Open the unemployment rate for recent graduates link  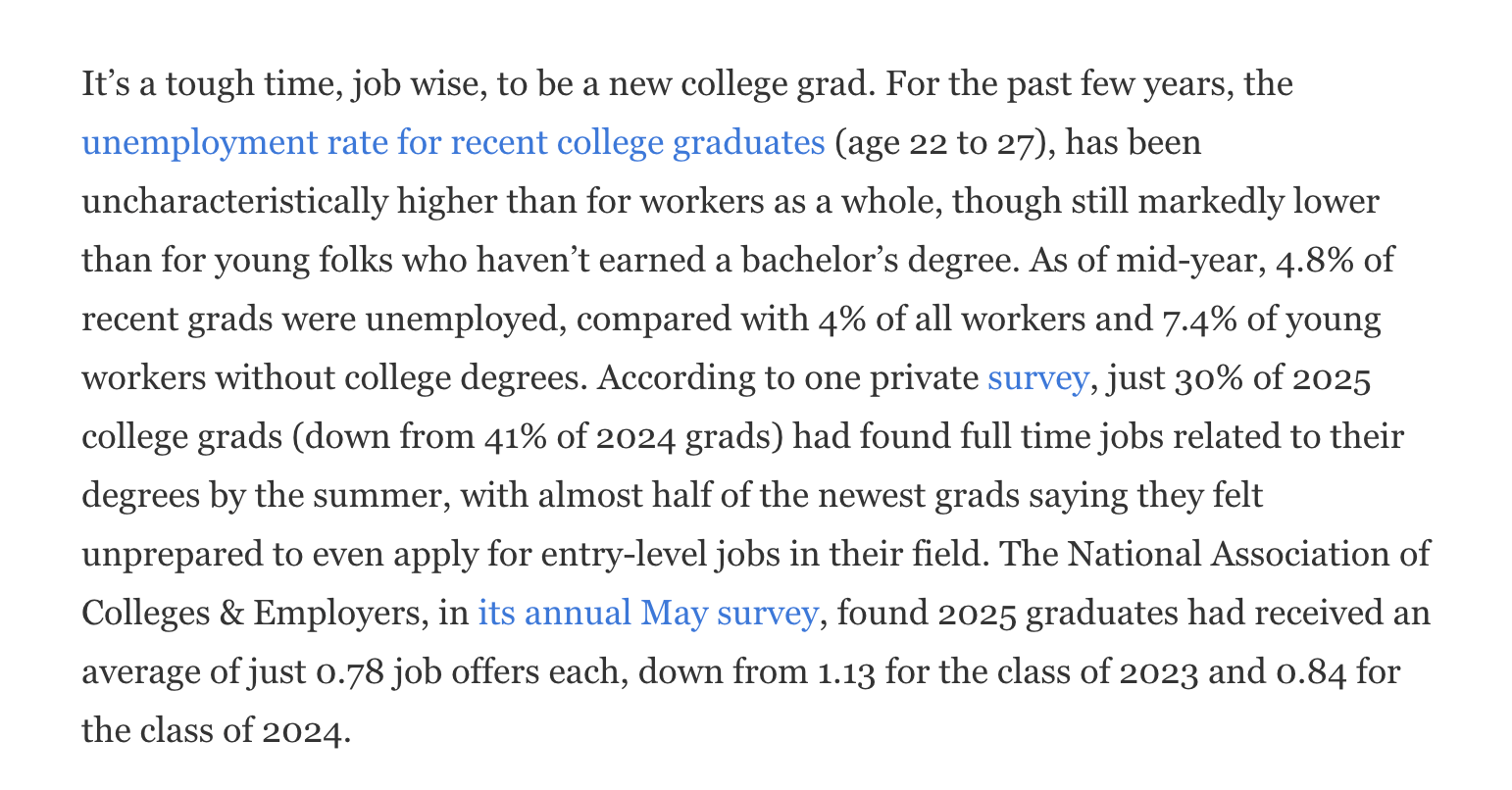pyautogui.click(x=453, y=143)
